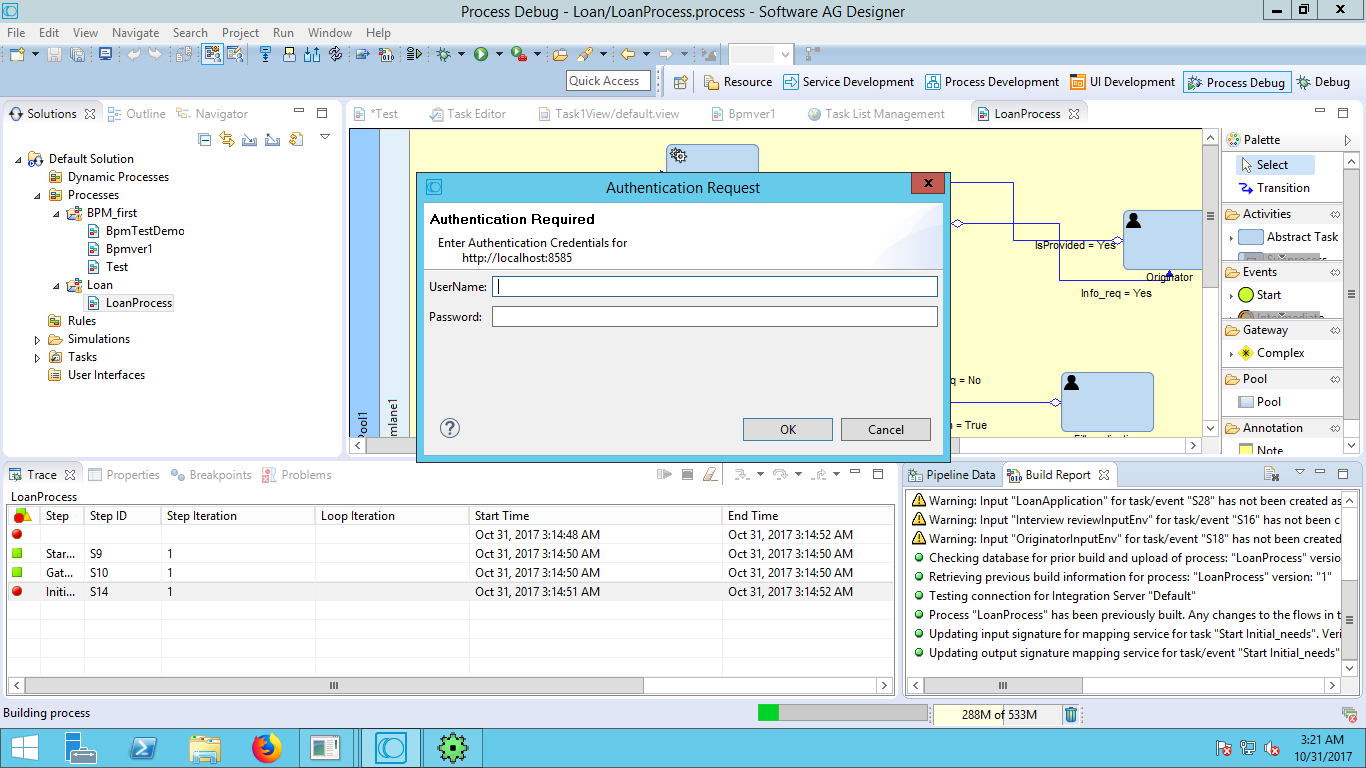1366x768 pixels.
Task: Click the terminate square icon in Trace
Action: point(687,474)
